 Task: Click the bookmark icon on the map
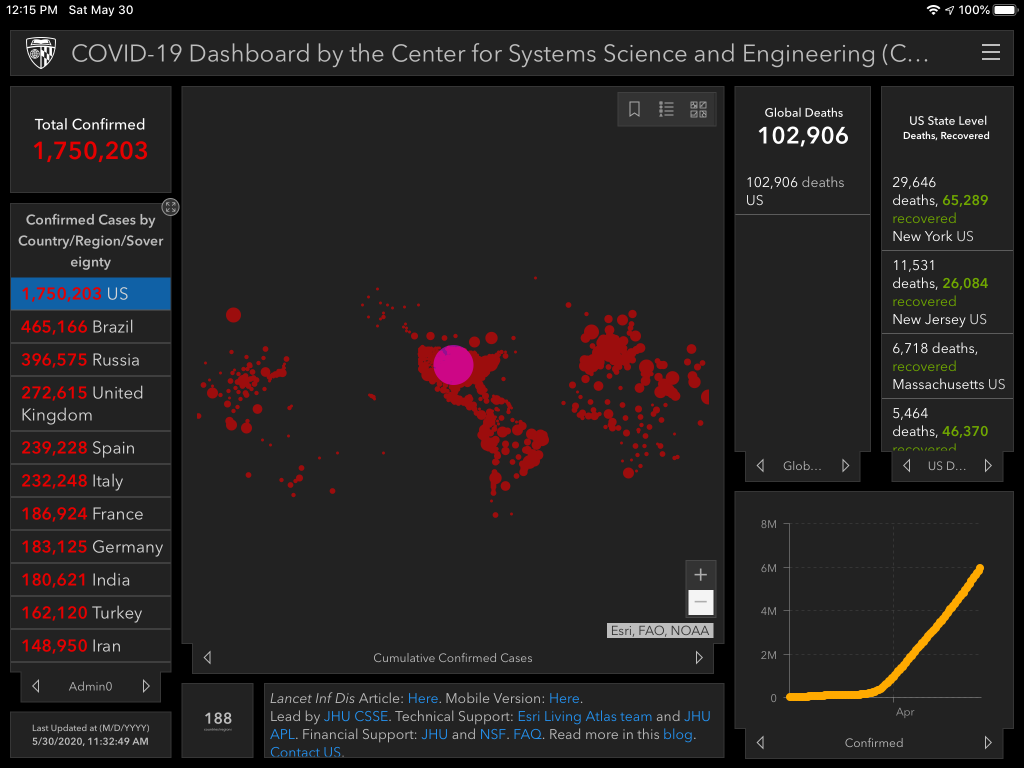tap(634, 110)
